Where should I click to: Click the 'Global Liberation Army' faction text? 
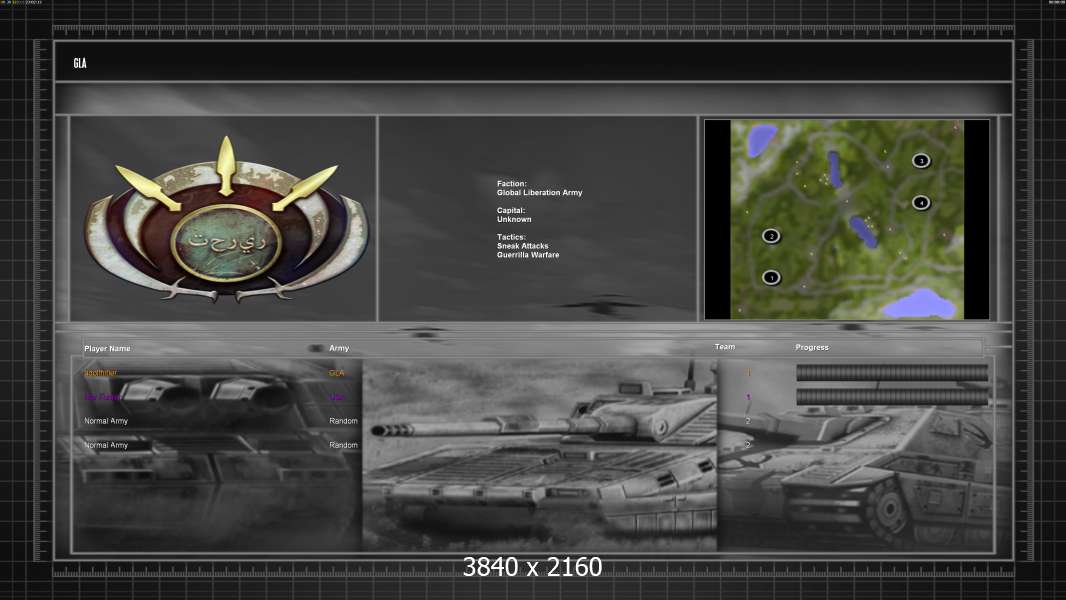click(539, 193)
